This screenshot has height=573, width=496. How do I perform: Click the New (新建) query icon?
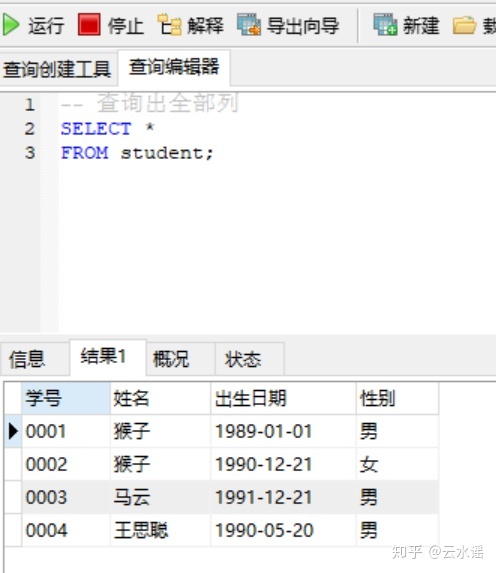click(x=385, y=24)
